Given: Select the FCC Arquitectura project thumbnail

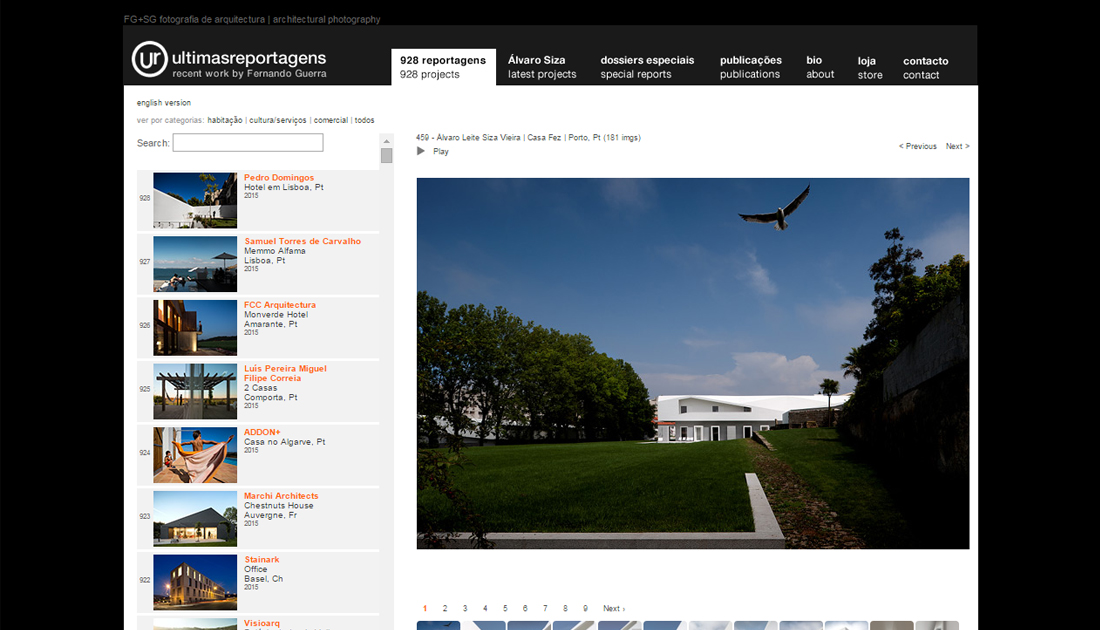Looking at the screenshot, I should pos(195,328).
